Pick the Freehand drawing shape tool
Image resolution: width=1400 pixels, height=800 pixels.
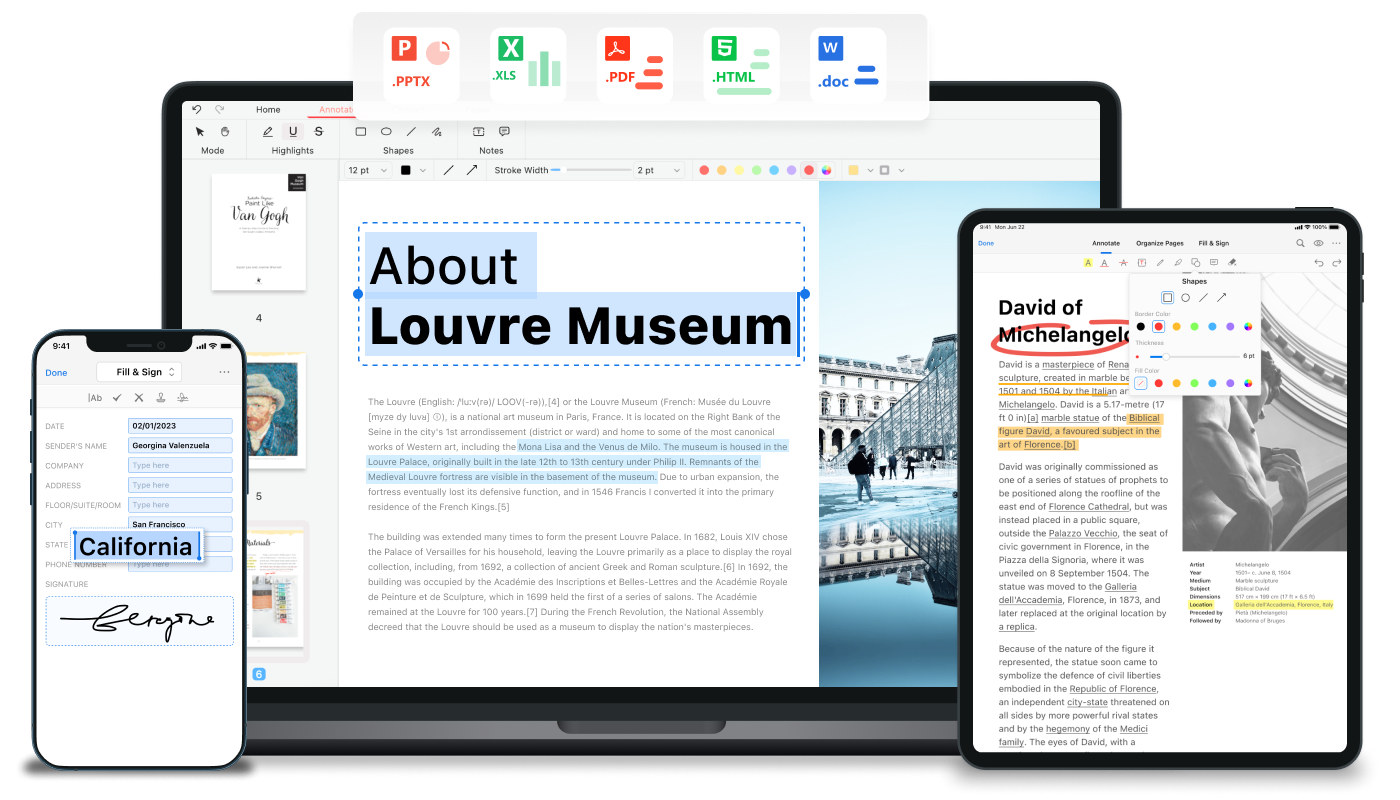437,132
